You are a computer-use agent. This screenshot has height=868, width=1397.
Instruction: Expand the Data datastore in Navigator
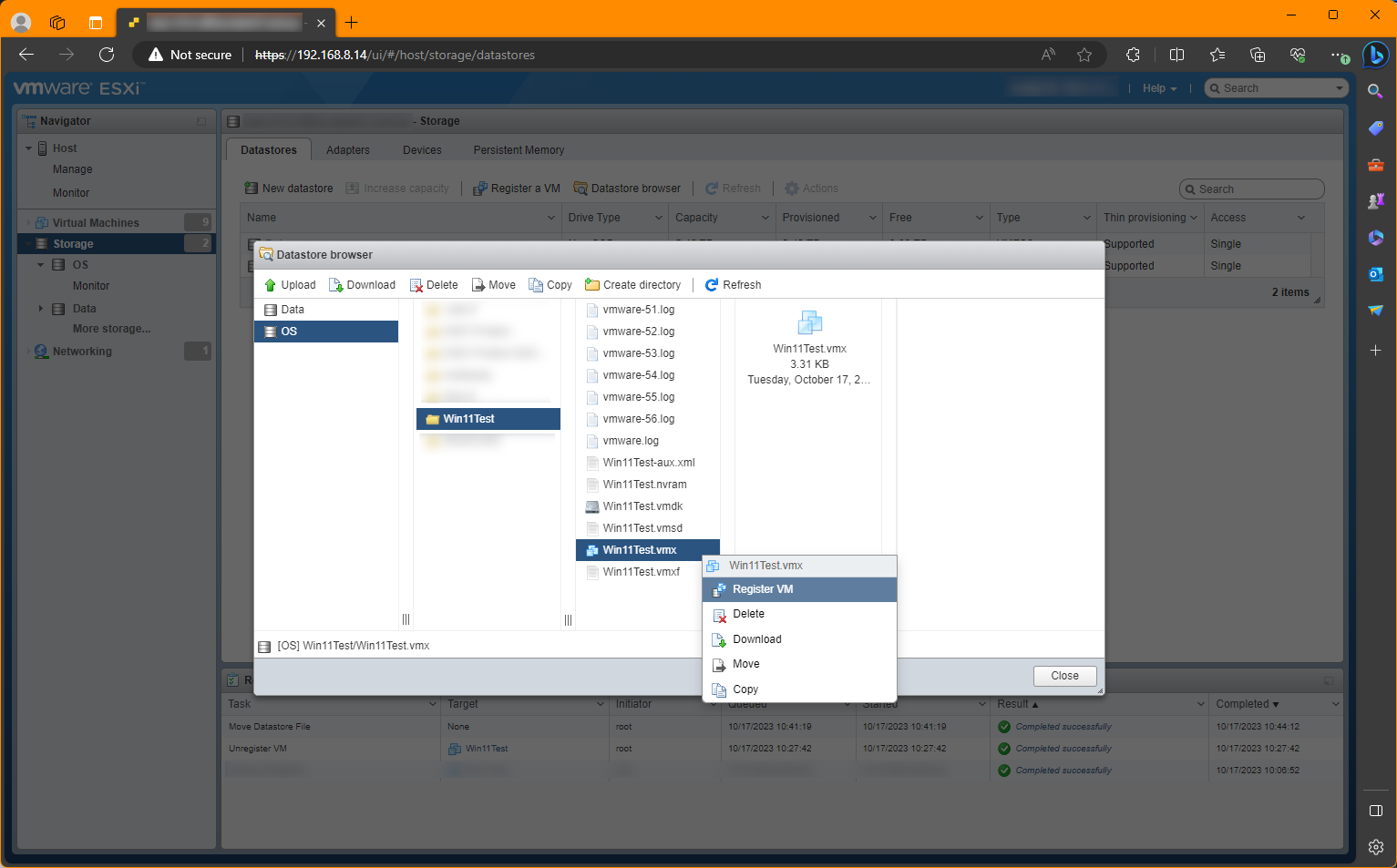click(x=41, y=309)
